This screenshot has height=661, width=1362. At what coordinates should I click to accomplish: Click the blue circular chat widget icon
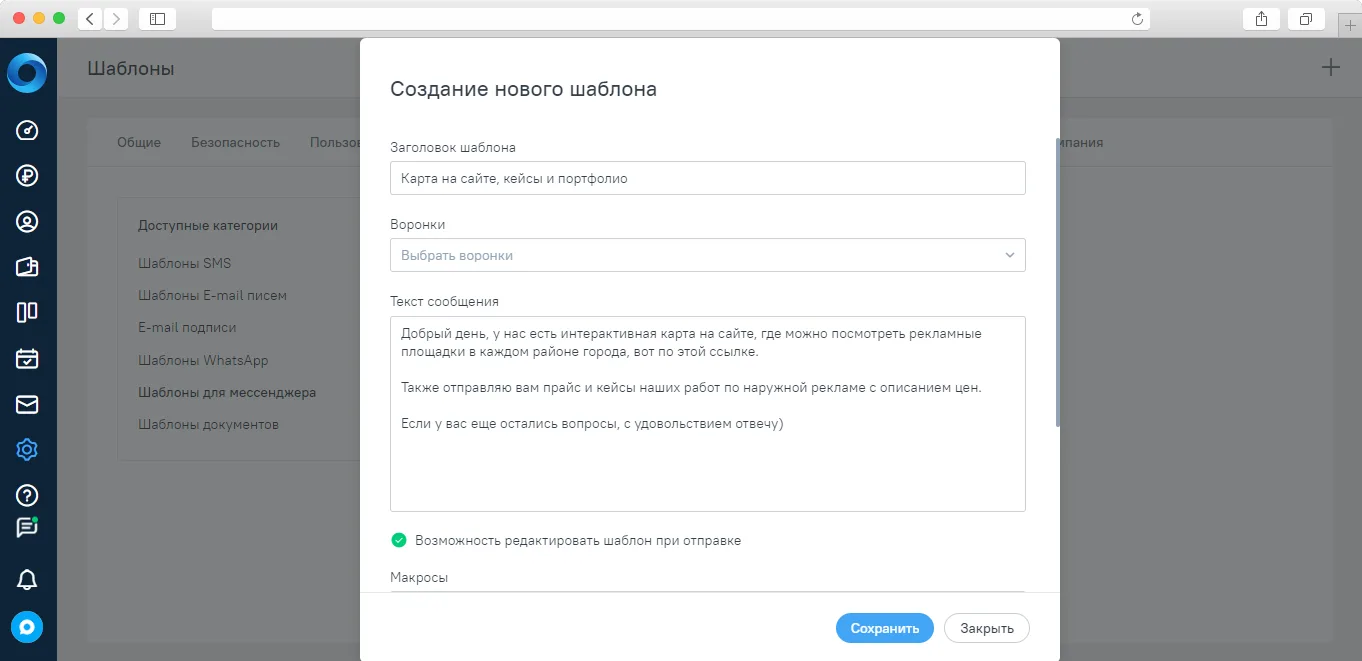point(27,627)
